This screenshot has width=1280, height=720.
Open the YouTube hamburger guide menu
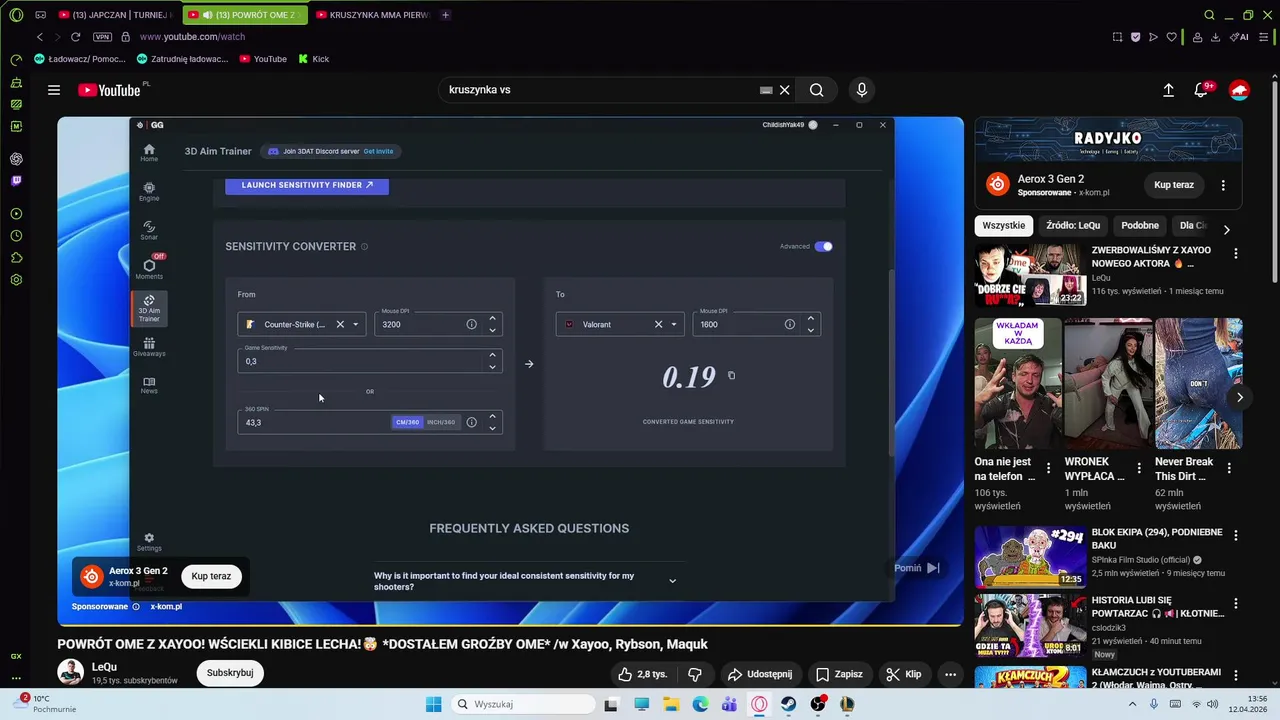[x=54, y=90]
